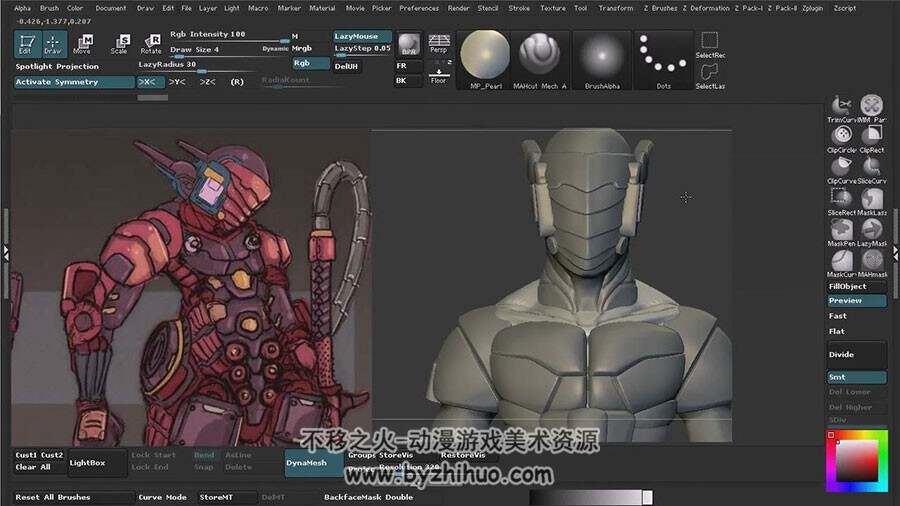Select the Edit mode icon
Image resolution: width=900 pixels, height=506 pixels.
(x=26, y=44)
